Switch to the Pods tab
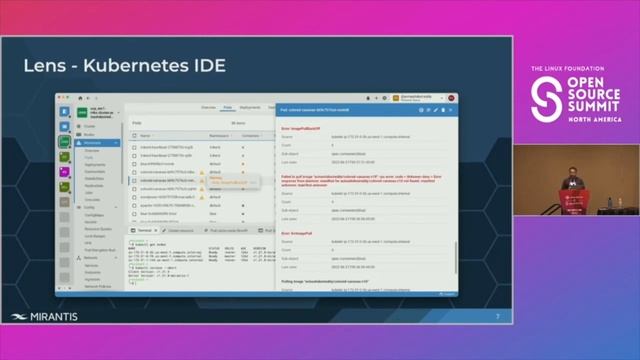This screenshot has width=640, height=360. [228, 107]
